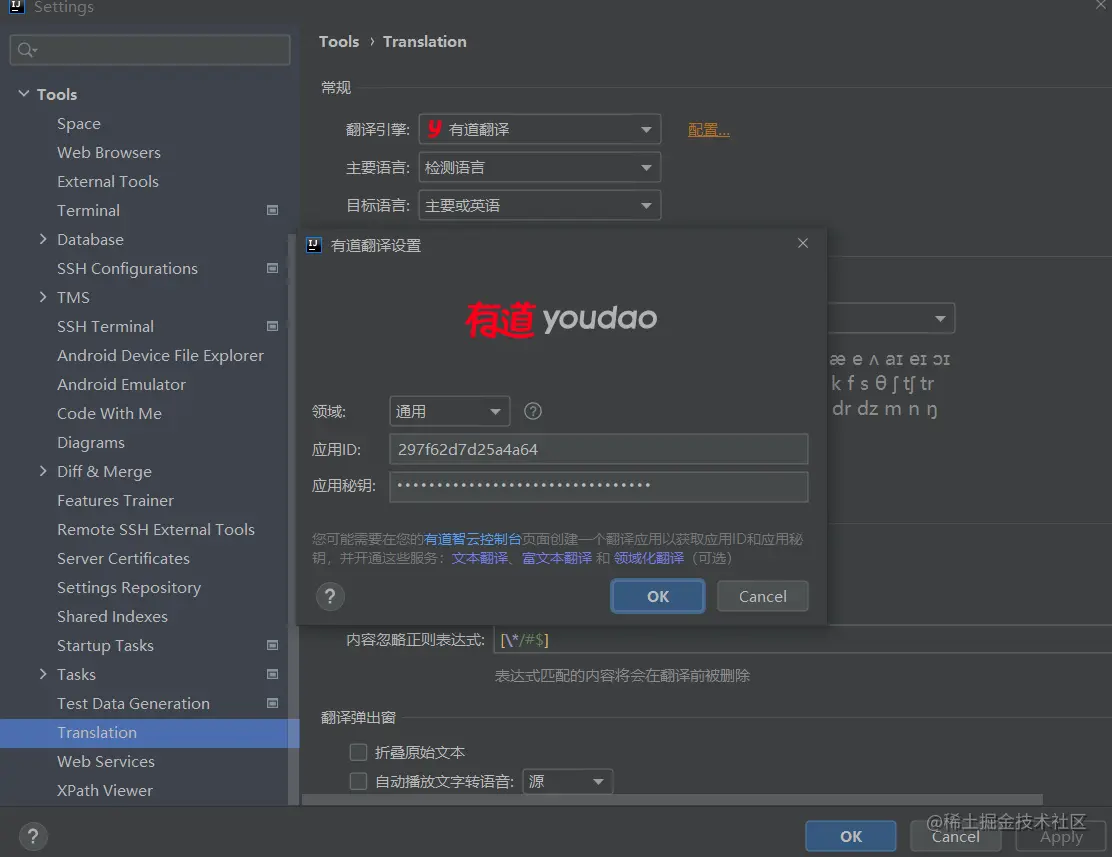Click the 内容忽略正则表达式 input field

pos(801,640)
